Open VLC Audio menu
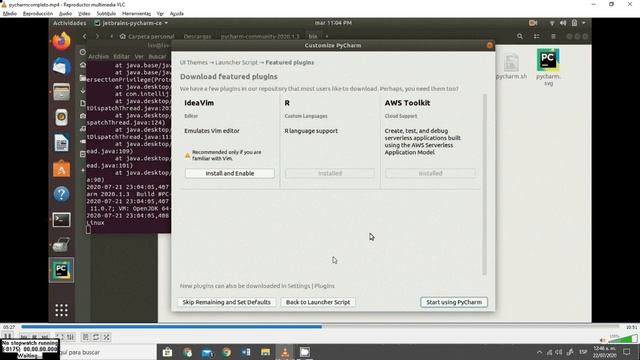This screenshot has height=360, width=640. 66,13
